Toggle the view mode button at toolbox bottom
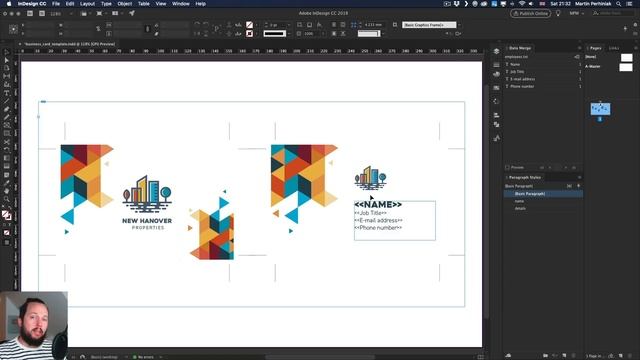Image resolution: width=640 pixels, height=360 pixels. [7, 242]
